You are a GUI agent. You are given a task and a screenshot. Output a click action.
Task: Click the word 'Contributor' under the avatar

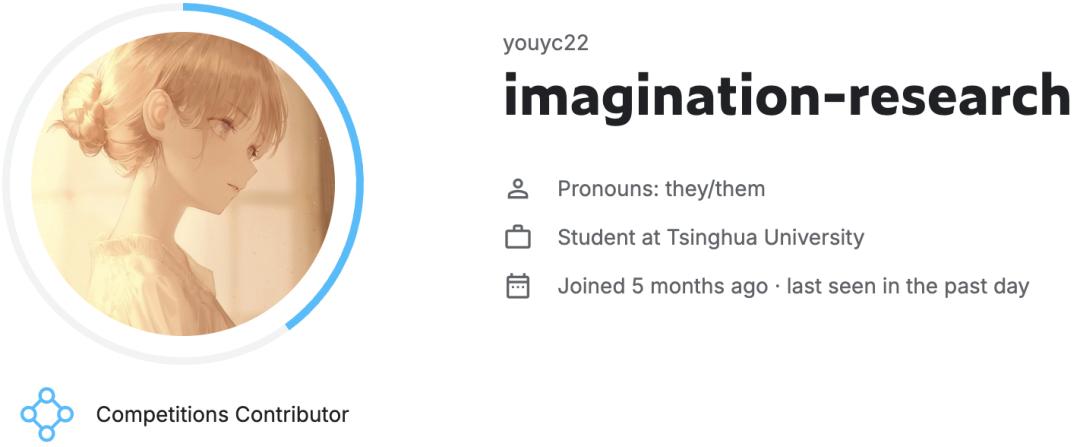pos(291,414)
